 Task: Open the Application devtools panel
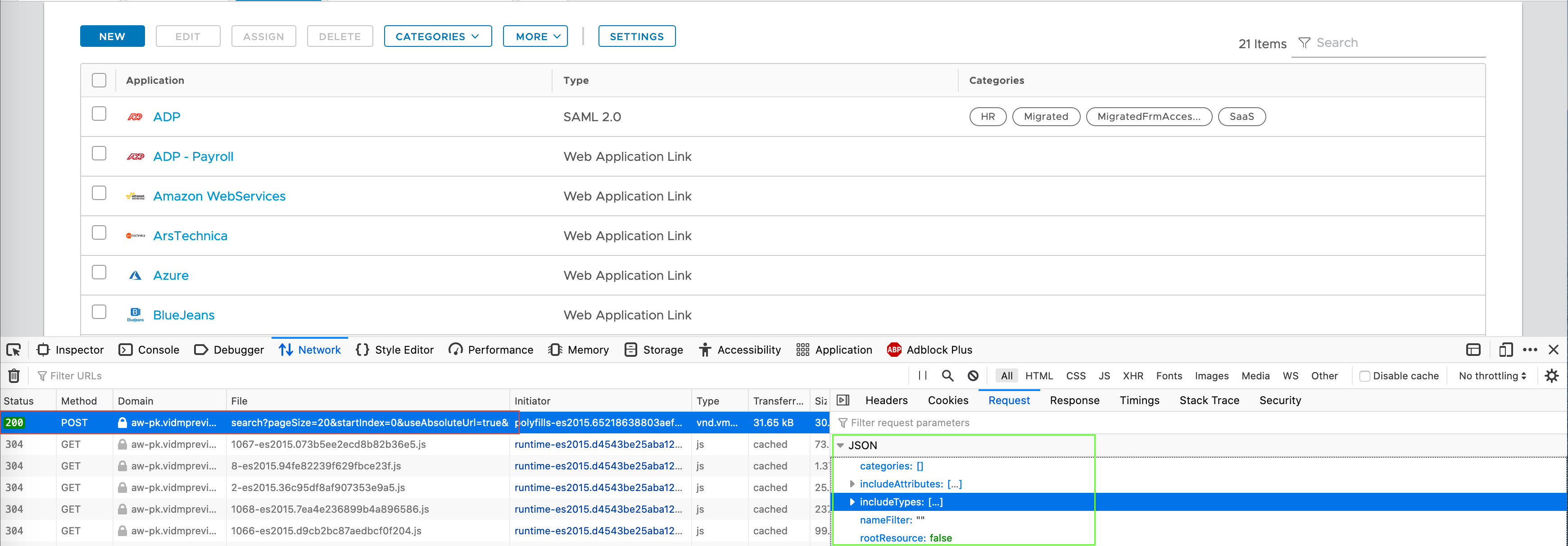click(834, 350)
